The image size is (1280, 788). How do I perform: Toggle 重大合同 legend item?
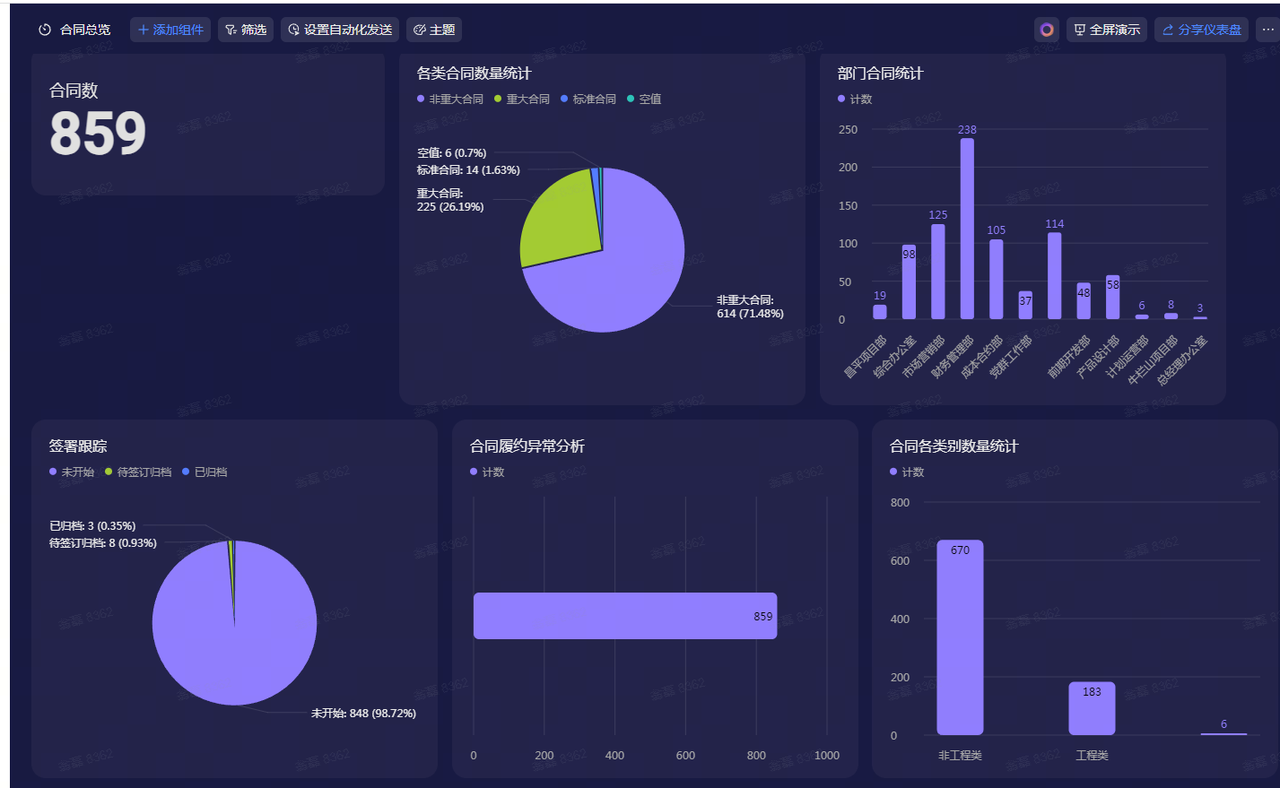[527, 99]
